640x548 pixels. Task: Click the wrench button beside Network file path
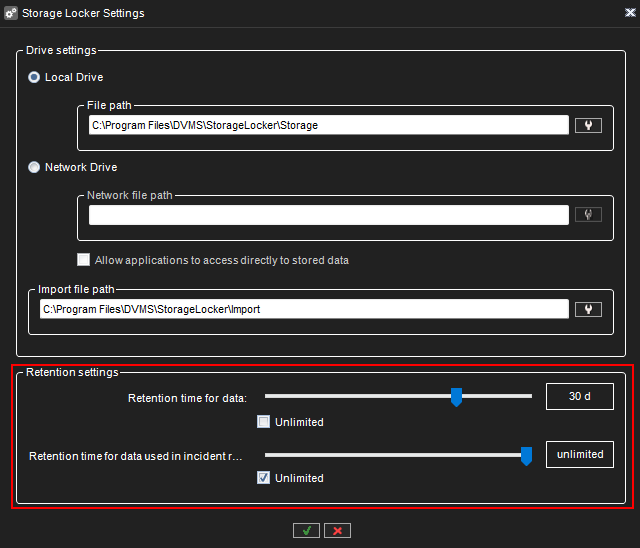[x=588, y=214]
